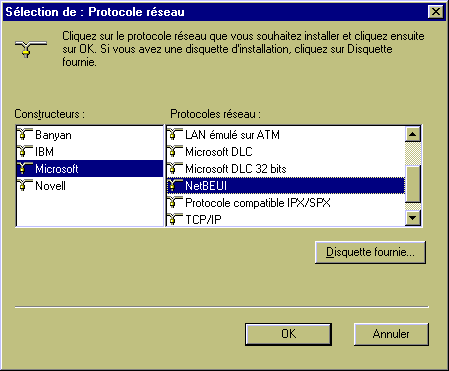This screenshot has height=371, width=449.
Task: Click the icon next to LAN émulé sur ATM
Action: 175,134
